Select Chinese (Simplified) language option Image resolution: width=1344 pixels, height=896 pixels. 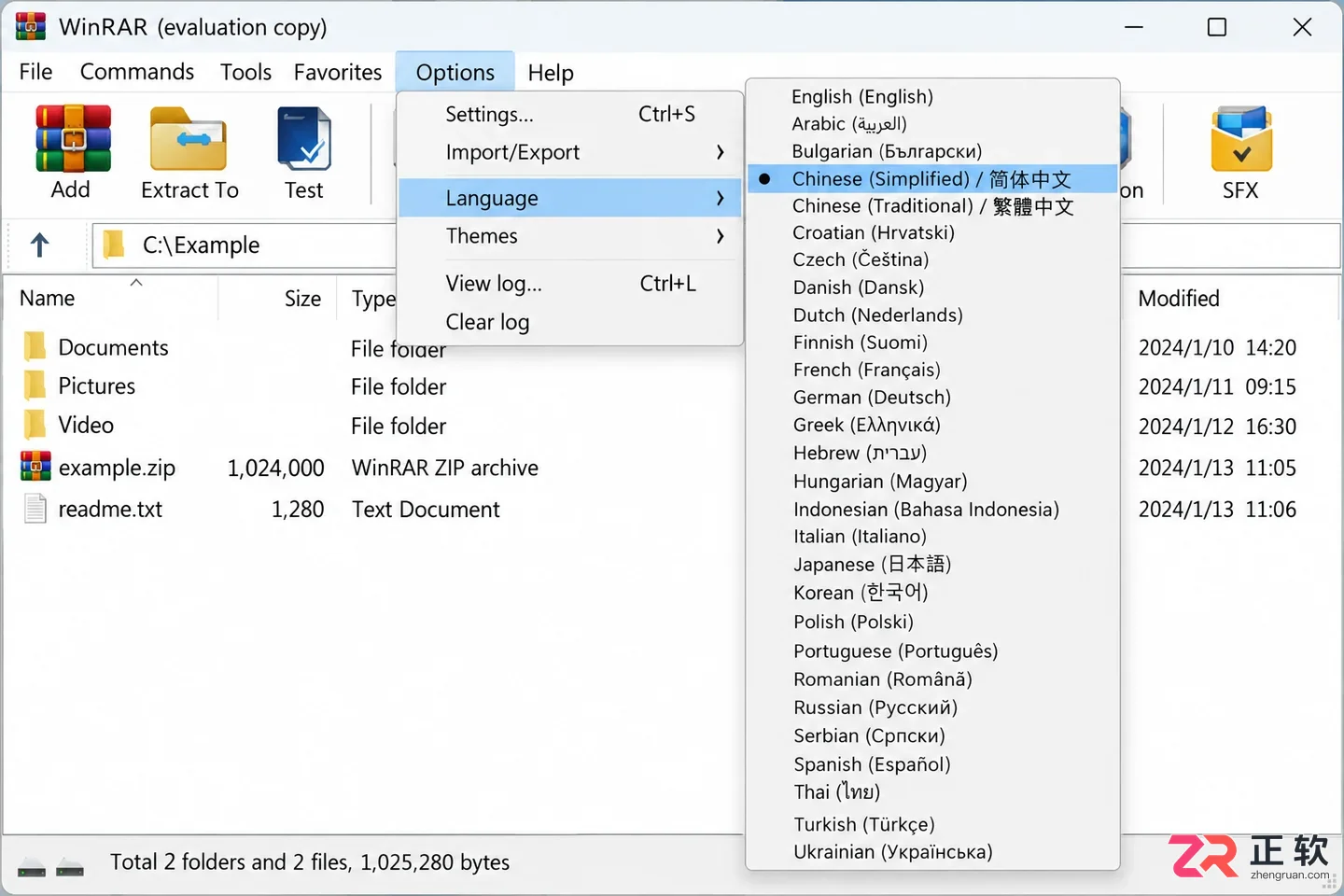pyautogui.click(x=931, y=178)
